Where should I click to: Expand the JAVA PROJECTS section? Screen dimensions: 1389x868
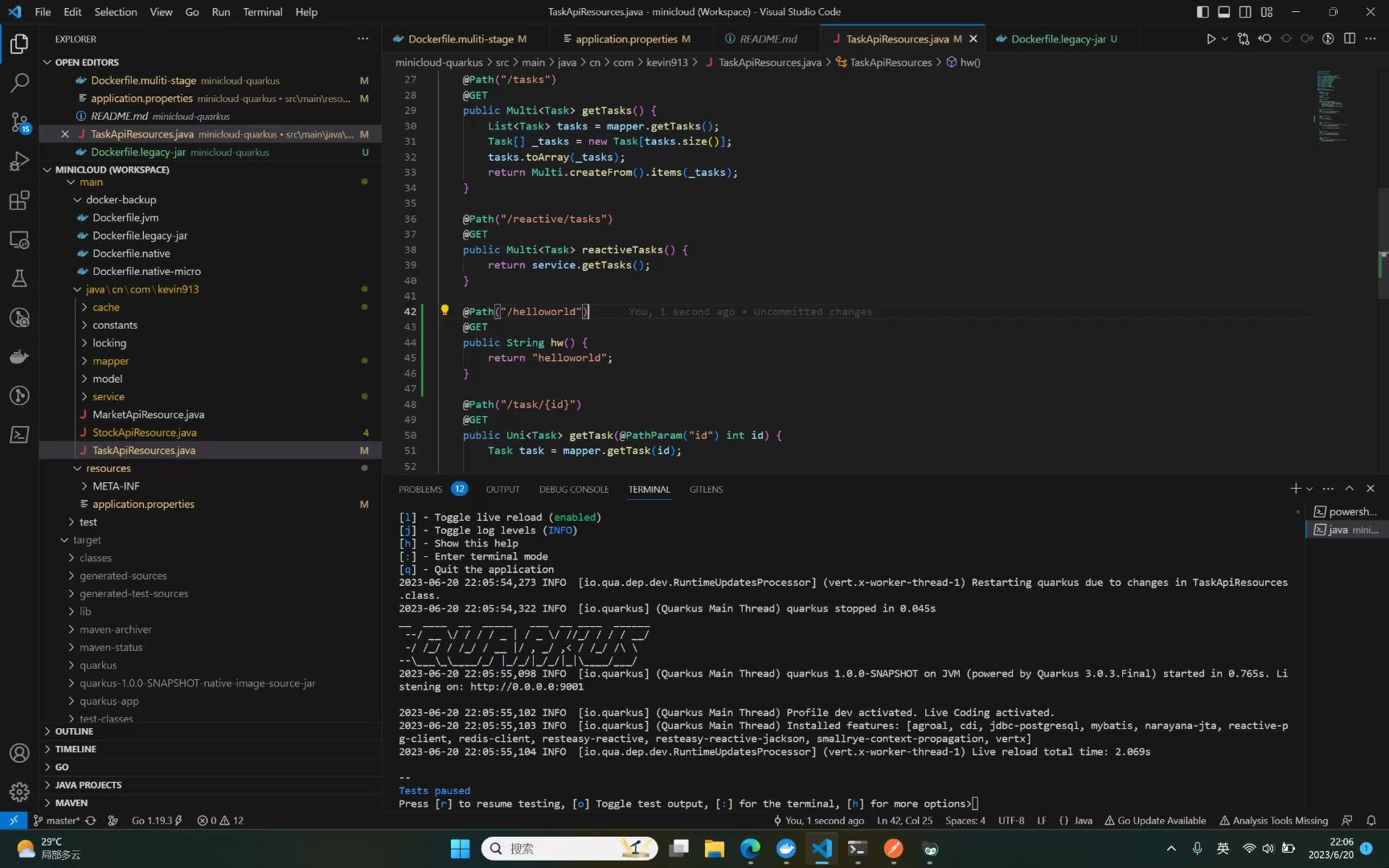(x=212, y=785)
